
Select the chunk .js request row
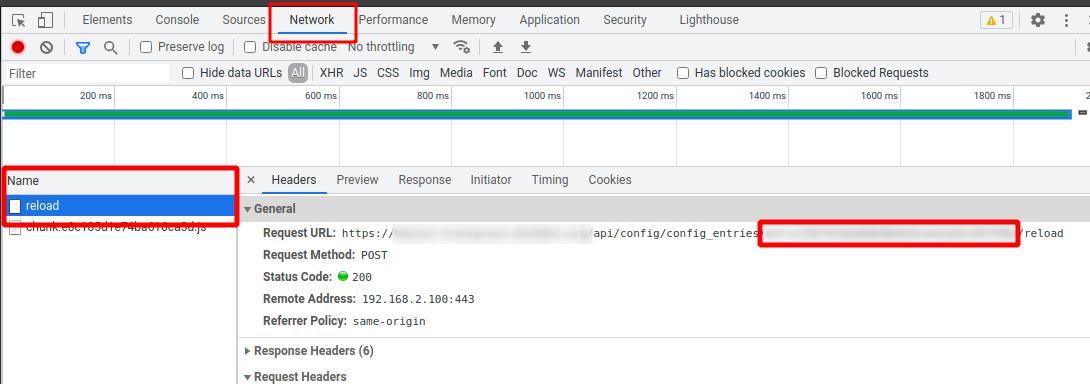(x=118, y=227)
